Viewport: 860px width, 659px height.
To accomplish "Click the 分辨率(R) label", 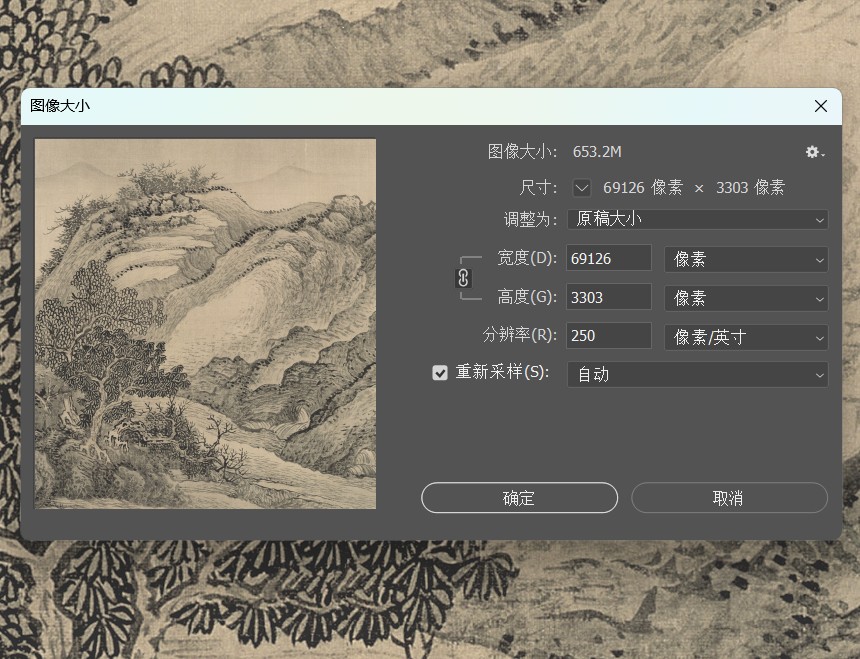I will coord(520,335).
